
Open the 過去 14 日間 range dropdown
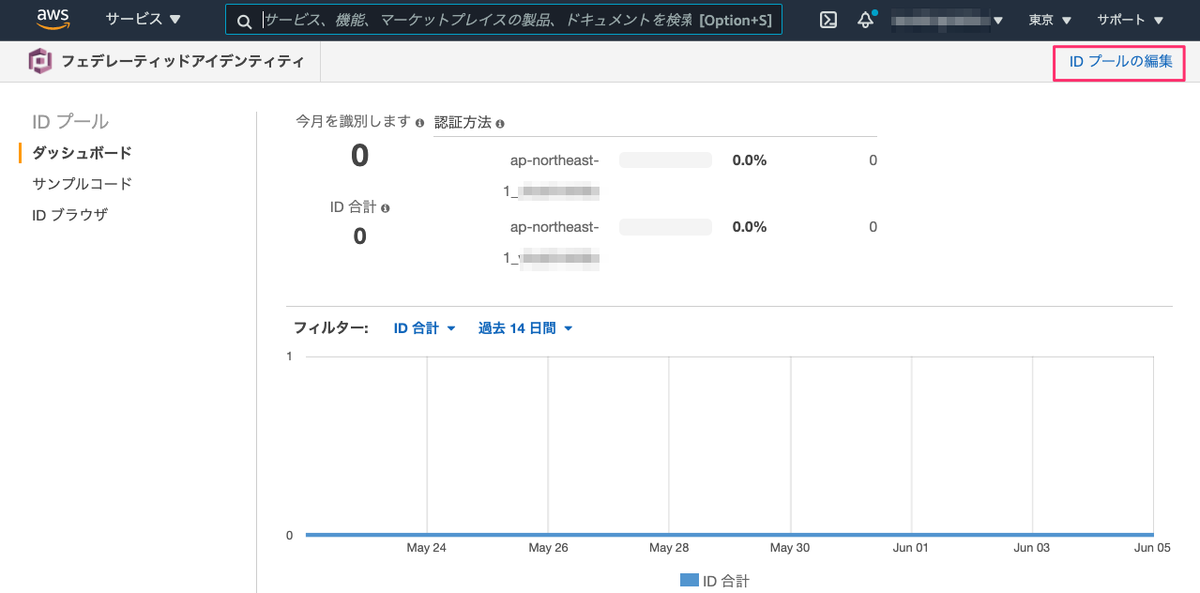click(524, 327)
